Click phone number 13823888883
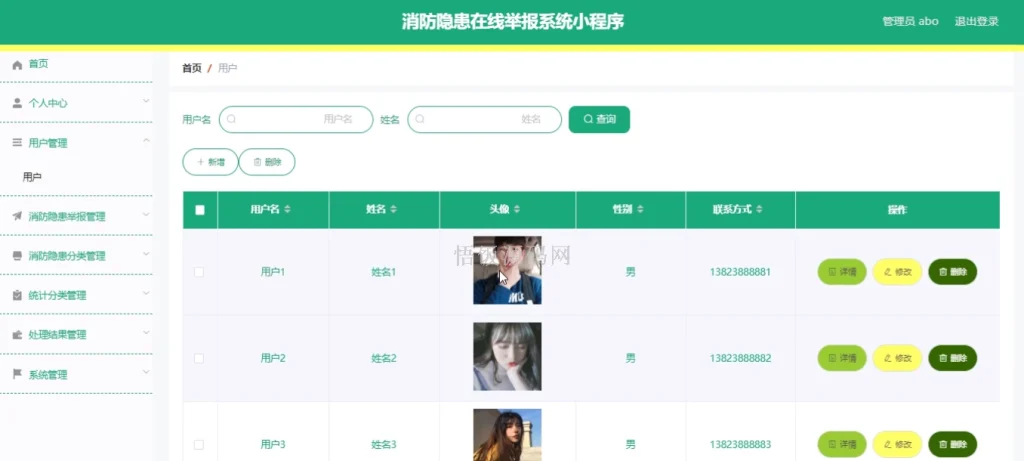This screenshot has height=461, width=1024. [740, 445]
